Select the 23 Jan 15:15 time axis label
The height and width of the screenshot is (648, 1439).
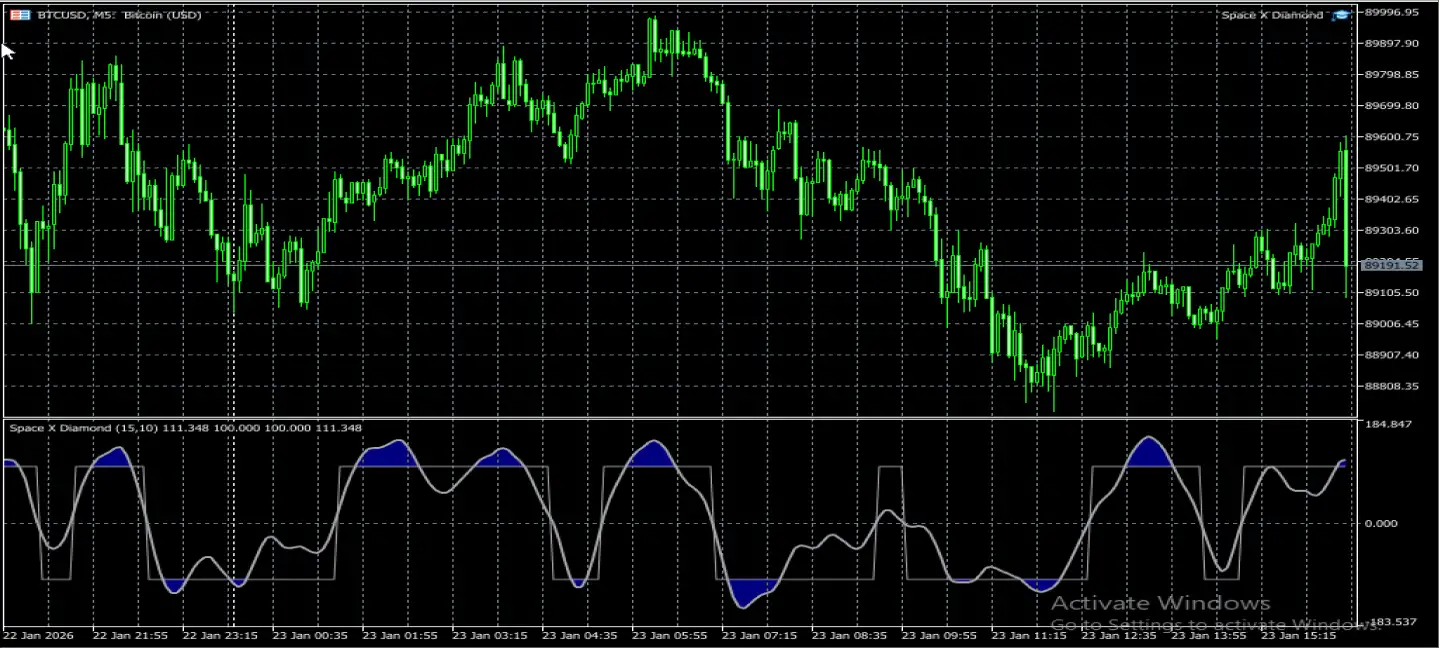(1300, 636)
